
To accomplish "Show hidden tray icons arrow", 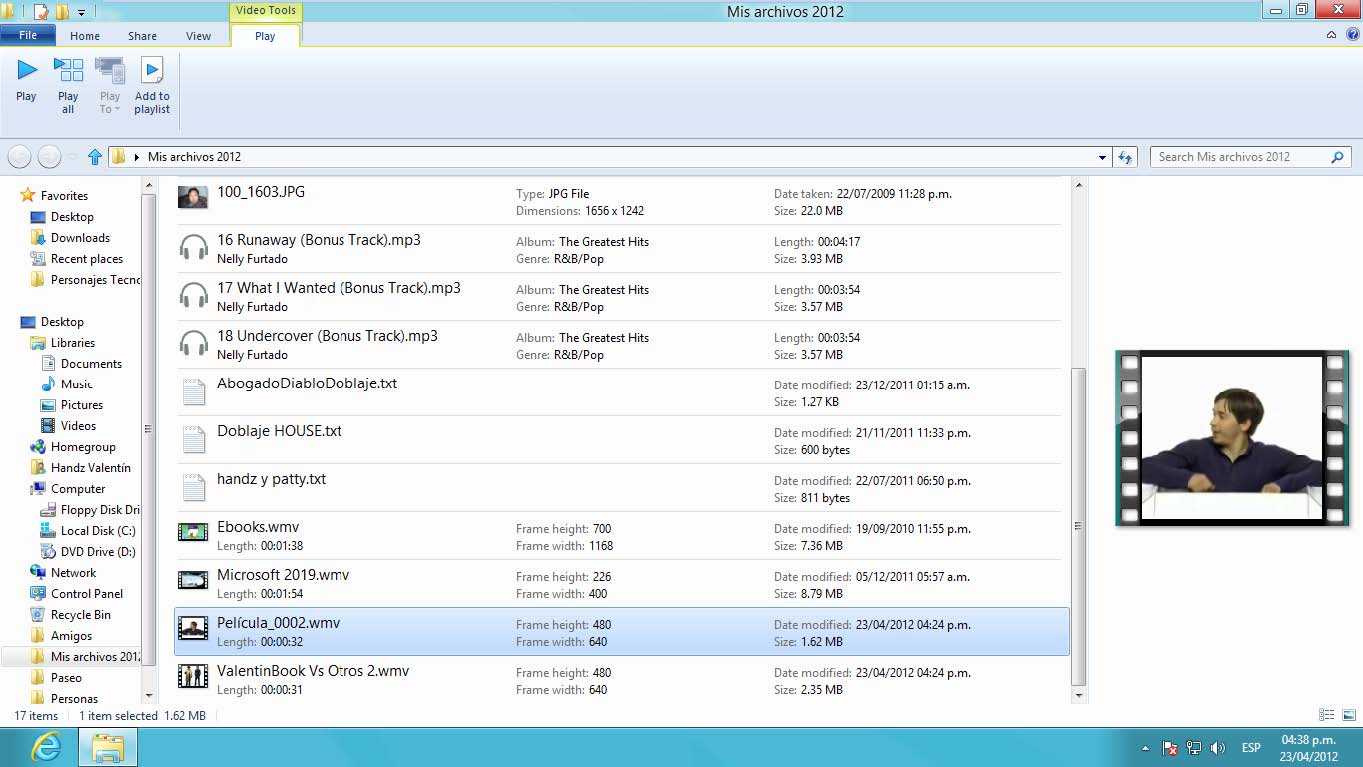I will (1145, 748).
